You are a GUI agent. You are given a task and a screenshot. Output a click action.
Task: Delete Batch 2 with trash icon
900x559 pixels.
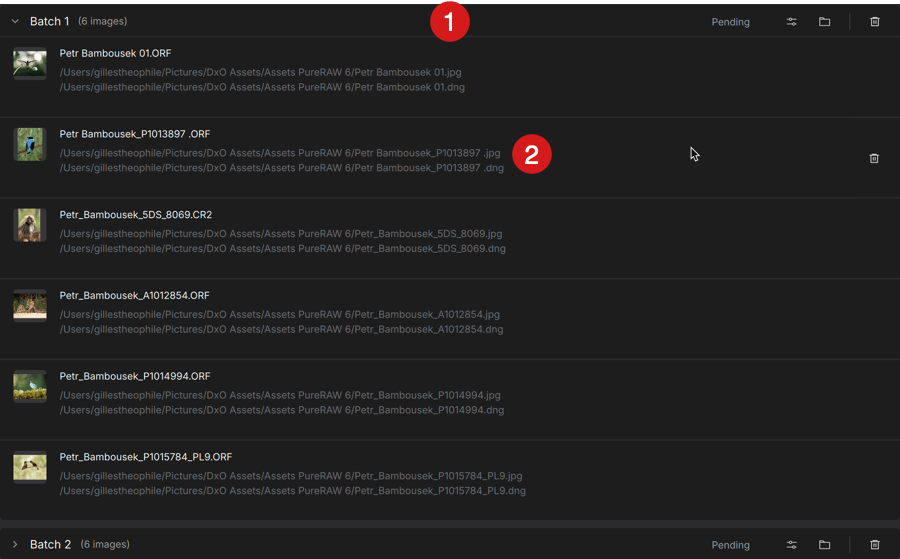click(875, 545)
